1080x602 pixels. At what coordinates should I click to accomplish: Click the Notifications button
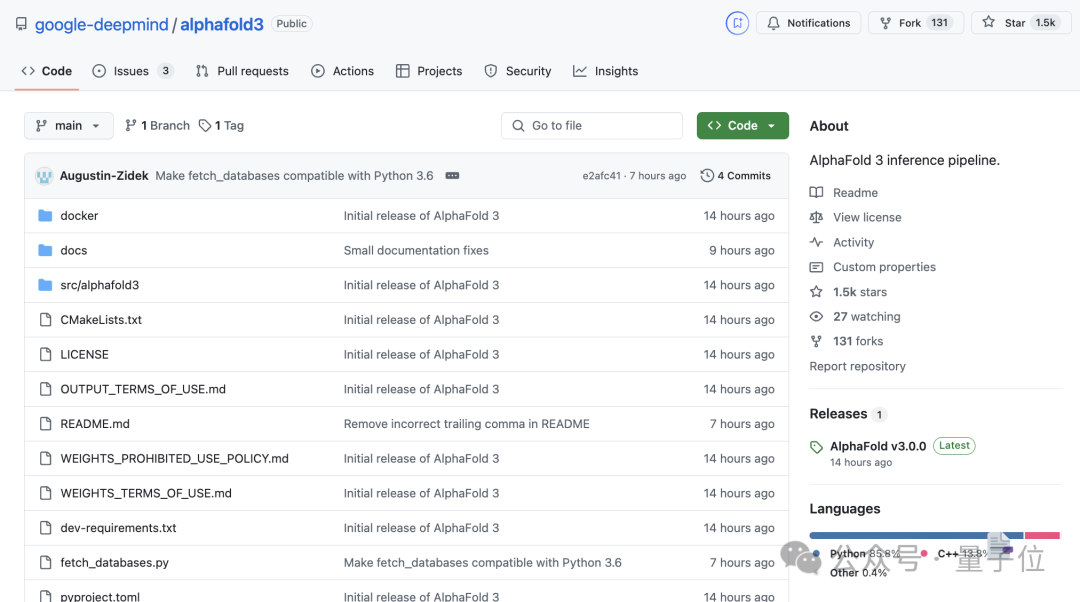click(x=809, y=23)
